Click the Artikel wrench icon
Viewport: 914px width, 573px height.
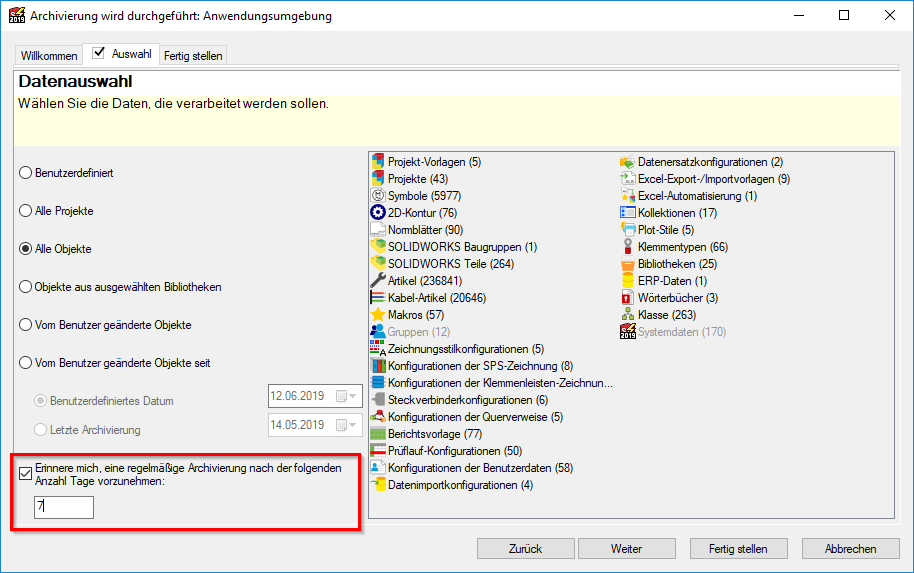coord(378,281)
